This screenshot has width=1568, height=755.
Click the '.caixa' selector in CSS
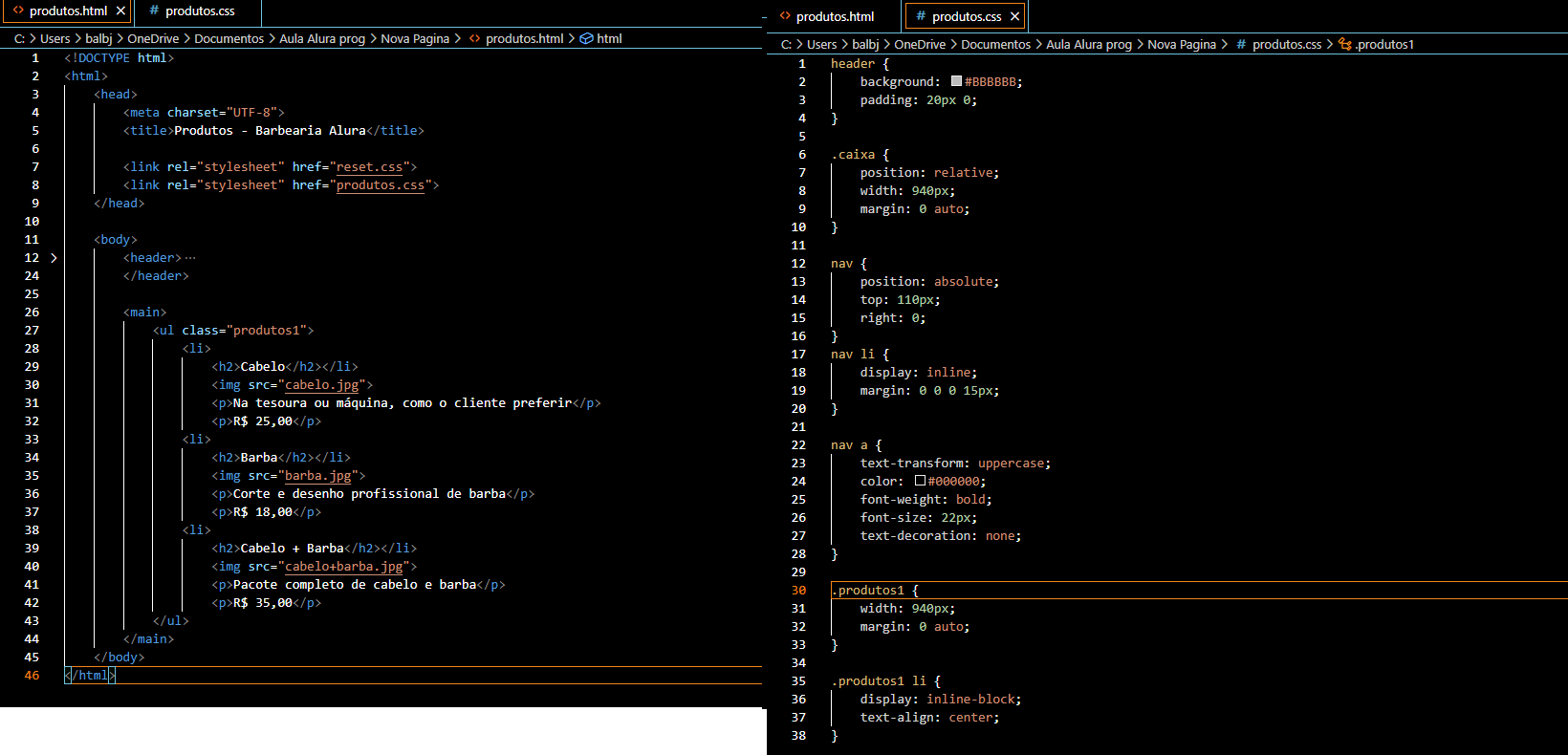853,155
